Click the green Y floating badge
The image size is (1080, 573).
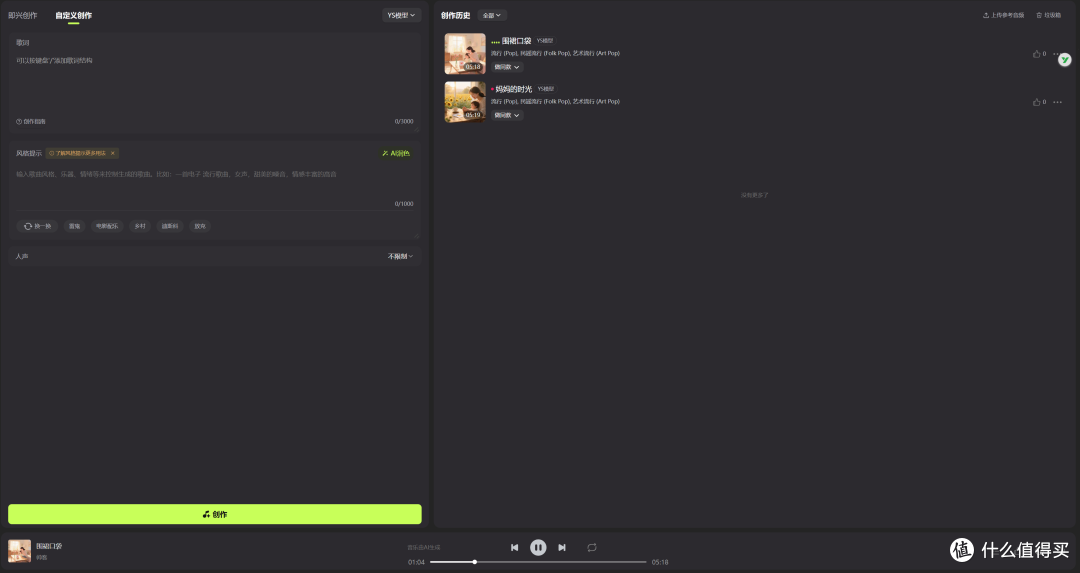[1065, 60]
